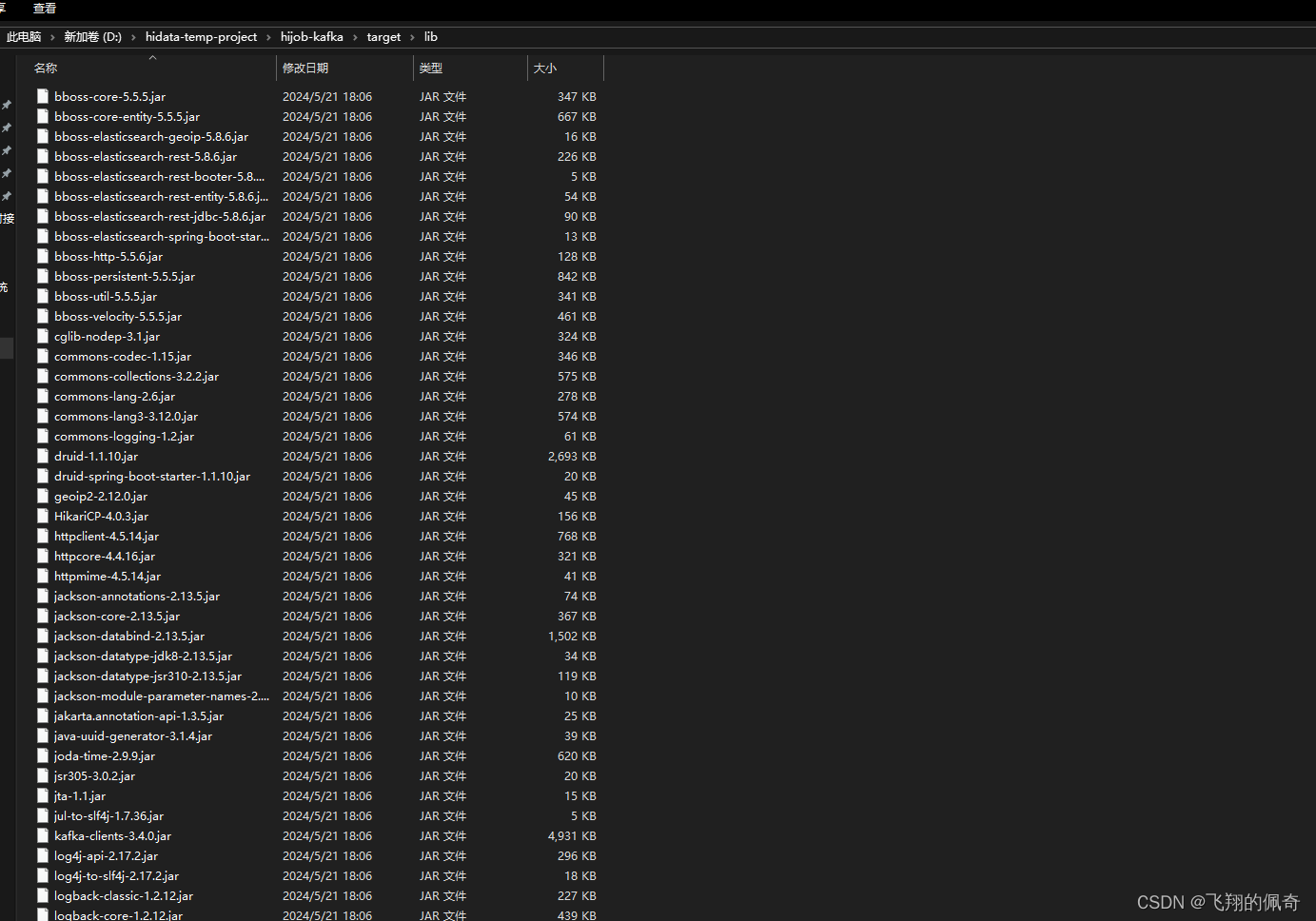Select jackson-annotations-2.13.5.jar file name
The height and width of the screenshot is (921, 1316).
tap(137, 596)
